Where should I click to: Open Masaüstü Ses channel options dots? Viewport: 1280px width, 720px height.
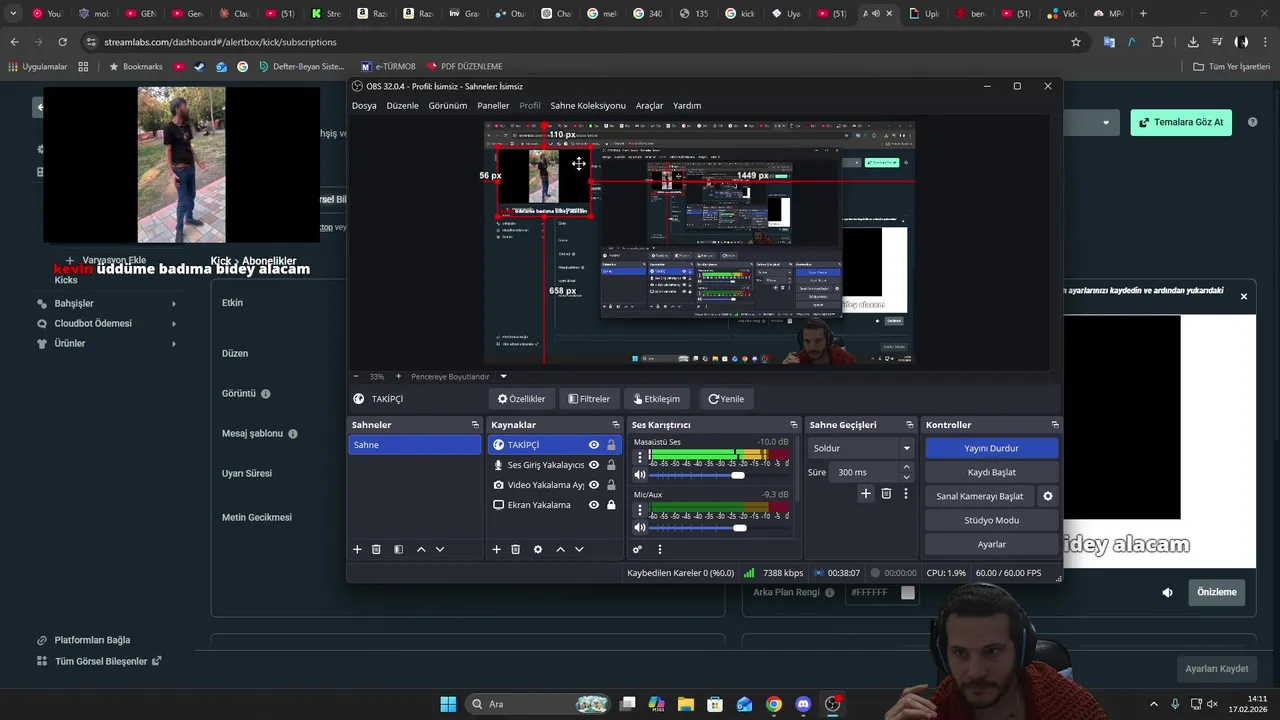coord(640,457)
